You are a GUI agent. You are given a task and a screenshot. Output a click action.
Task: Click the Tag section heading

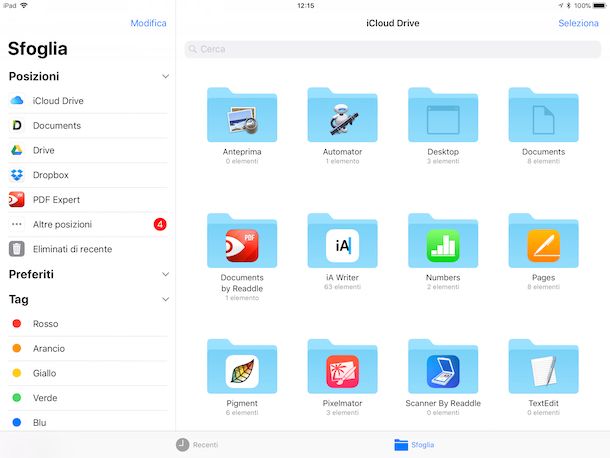[19, 300]
